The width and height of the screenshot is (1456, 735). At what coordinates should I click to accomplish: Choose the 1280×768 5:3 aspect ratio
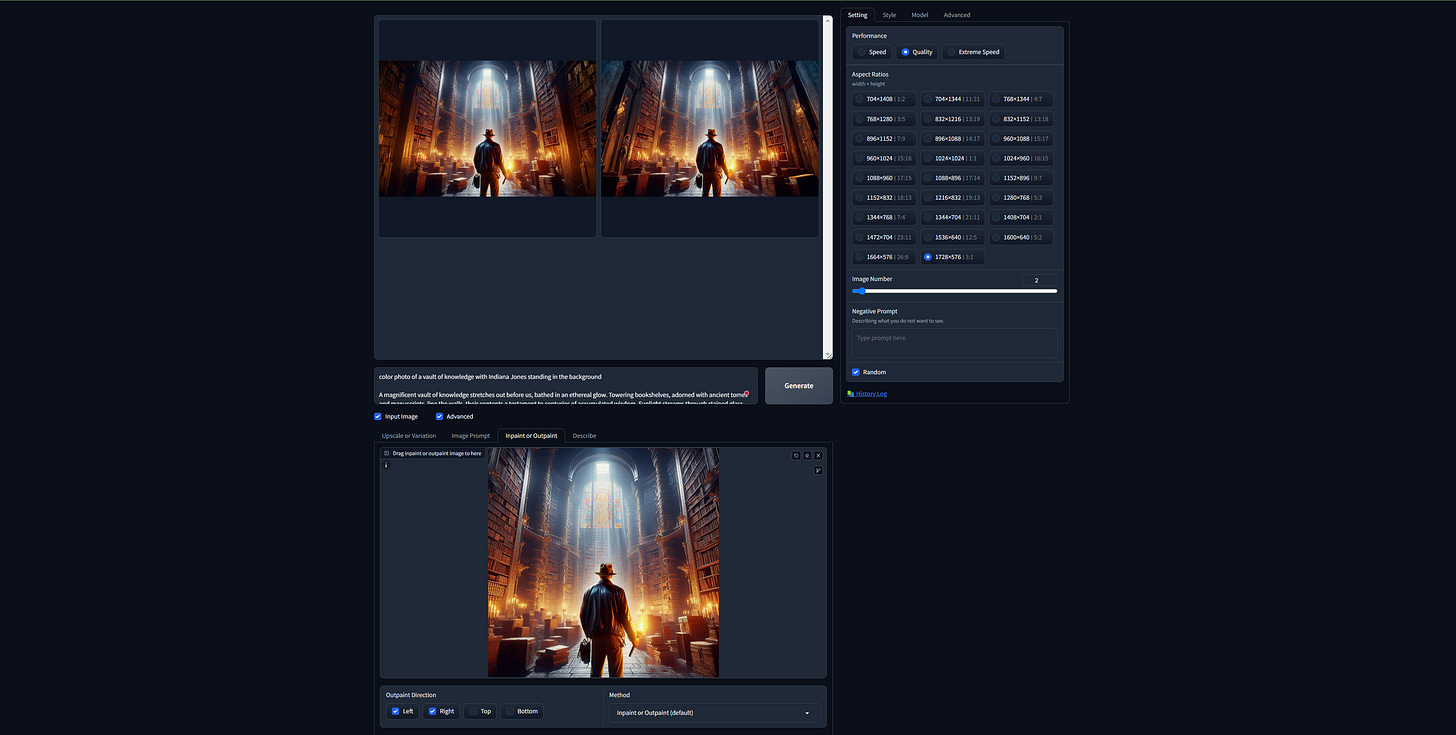1021,198
